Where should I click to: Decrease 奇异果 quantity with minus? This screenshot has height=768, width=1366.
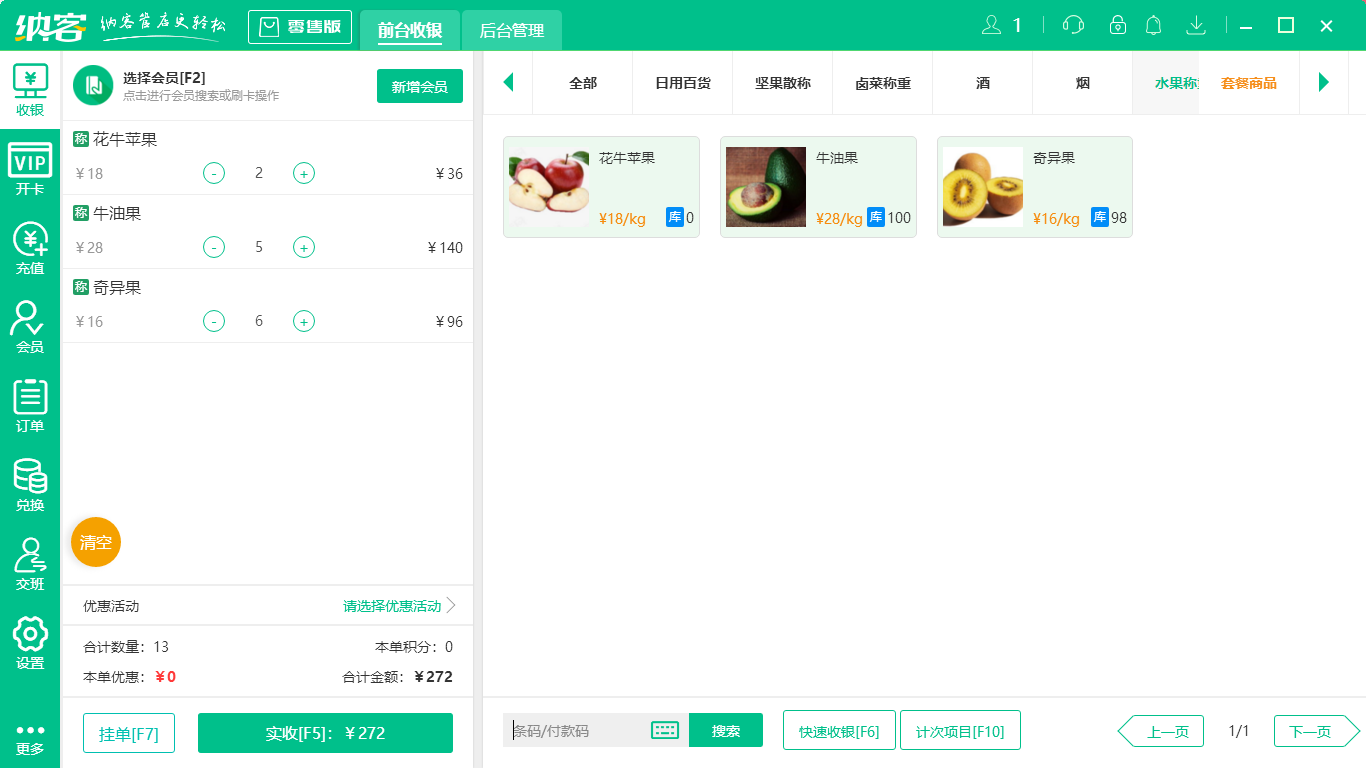214,321
